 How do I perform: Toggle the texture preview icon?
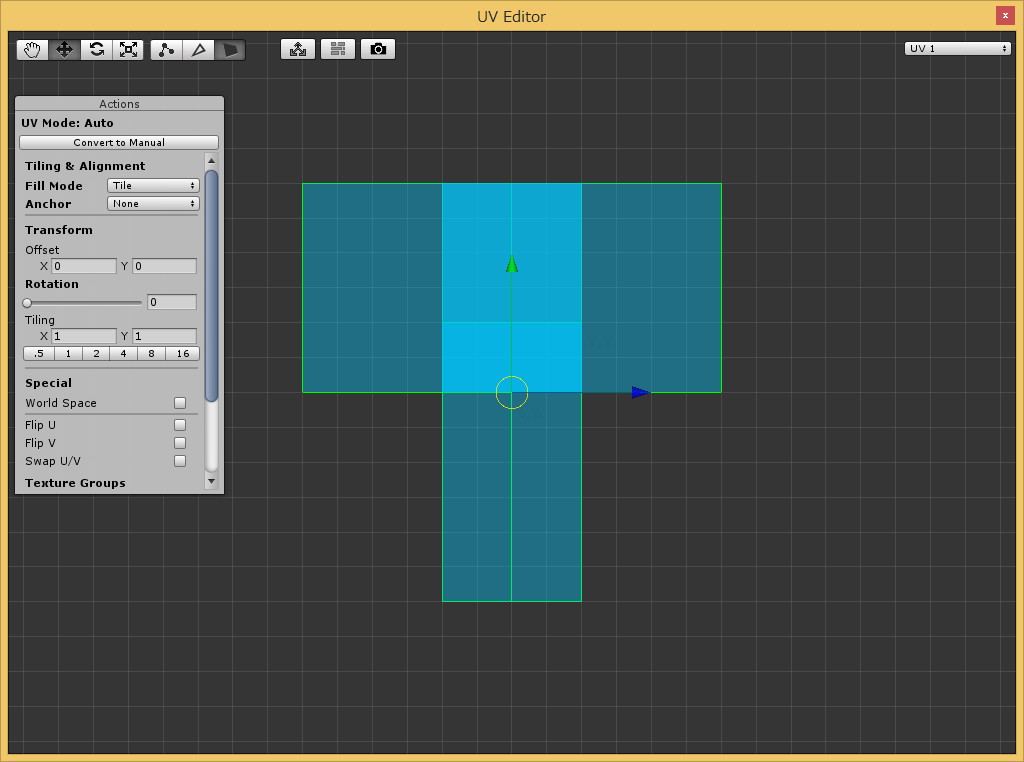pyautogui.click(x=338, y=49)
